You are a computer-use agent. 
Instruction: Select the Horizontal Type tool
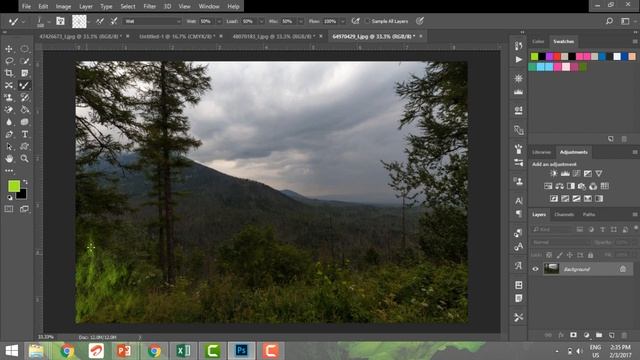pyautogui.click(x=24, y=134)
